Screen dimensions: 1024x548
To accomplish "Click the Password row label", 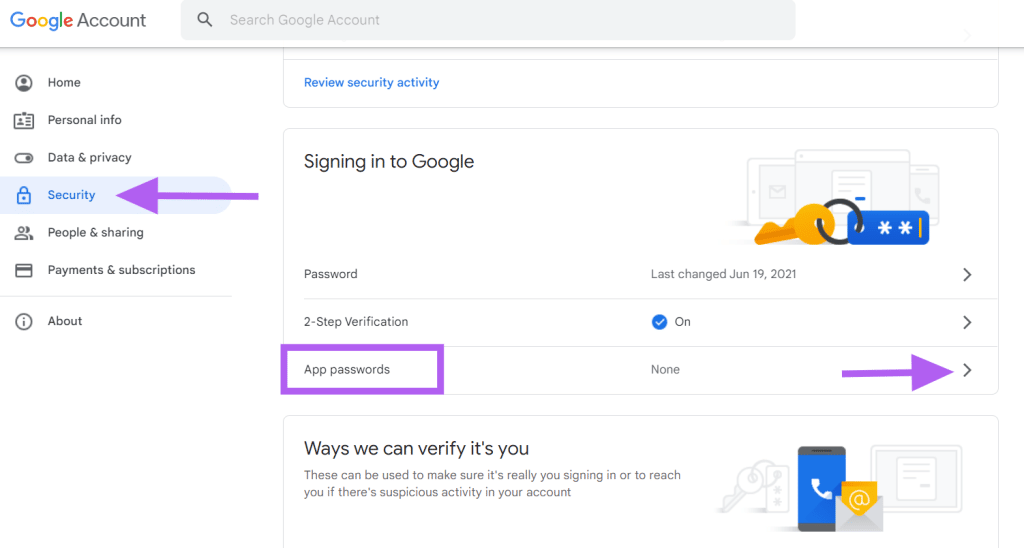I will point(330,274).
